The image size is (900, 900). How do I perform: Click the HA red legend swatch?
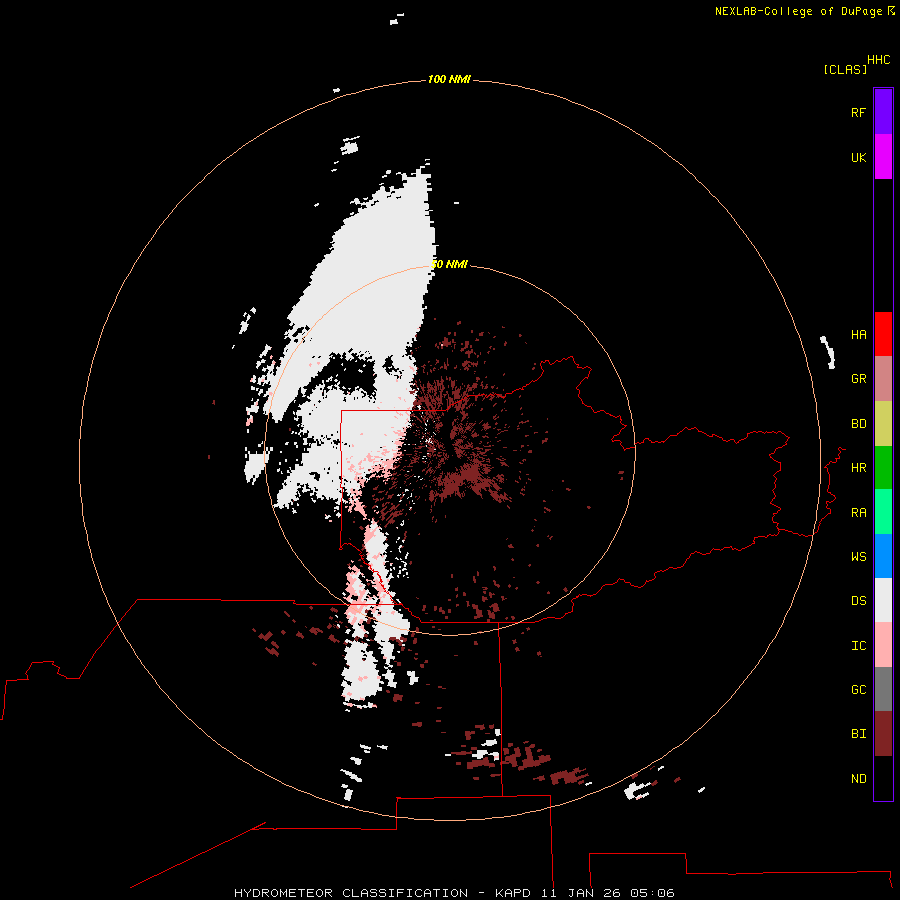[883, 334]
